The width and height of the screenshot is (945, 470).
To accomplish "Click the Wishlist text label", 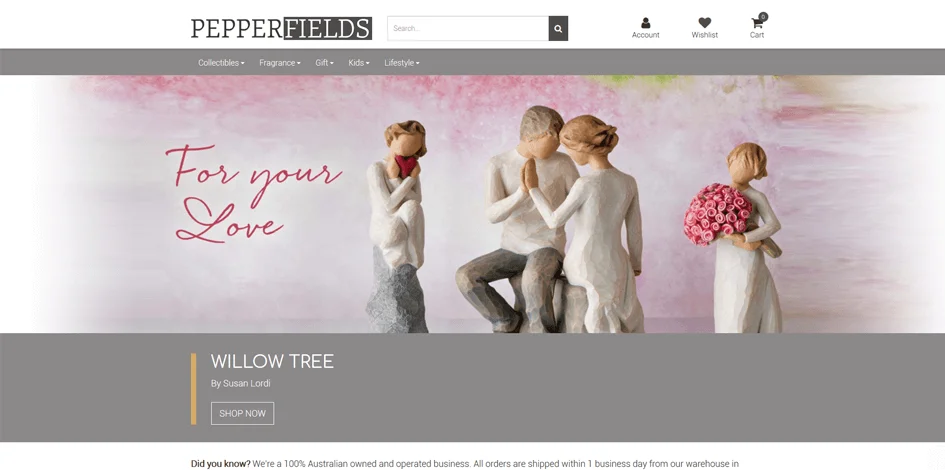I will click(705, 35).
